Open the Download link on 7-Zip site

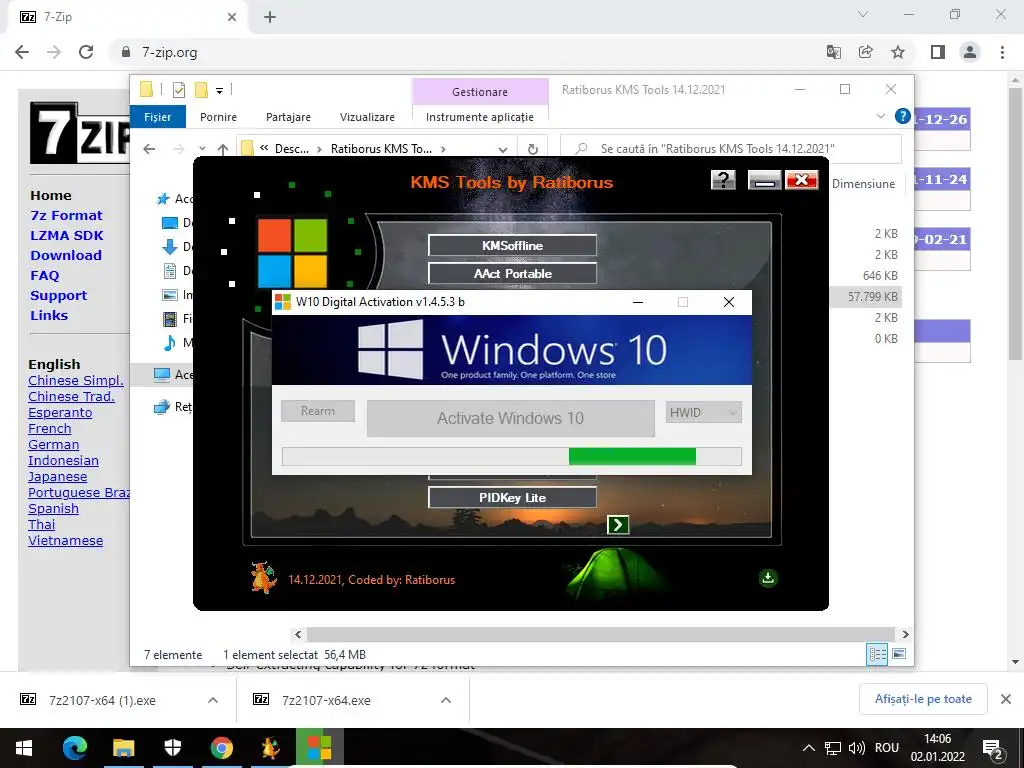66,255
